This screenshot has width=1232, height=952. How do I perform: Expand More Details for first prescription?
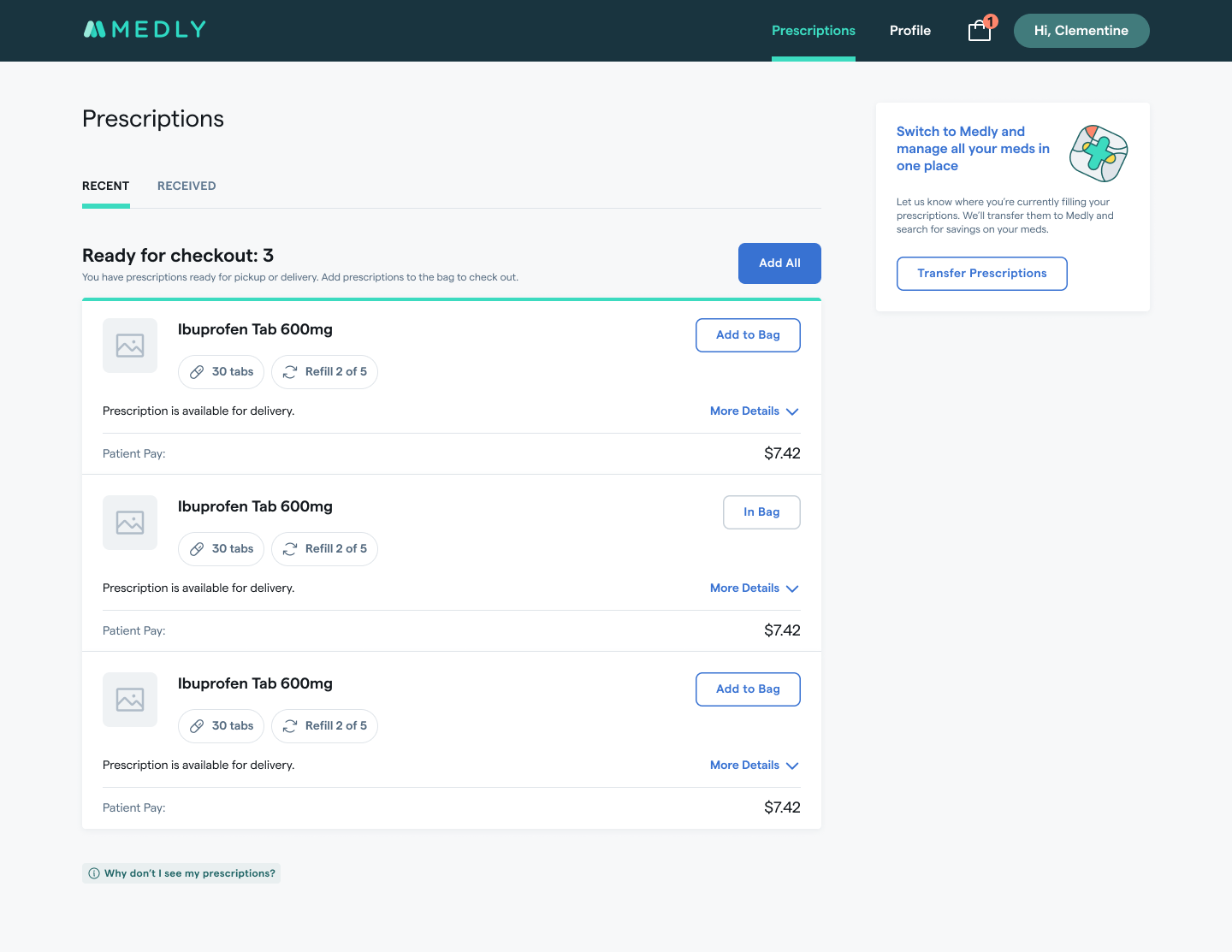pos(754,411)
